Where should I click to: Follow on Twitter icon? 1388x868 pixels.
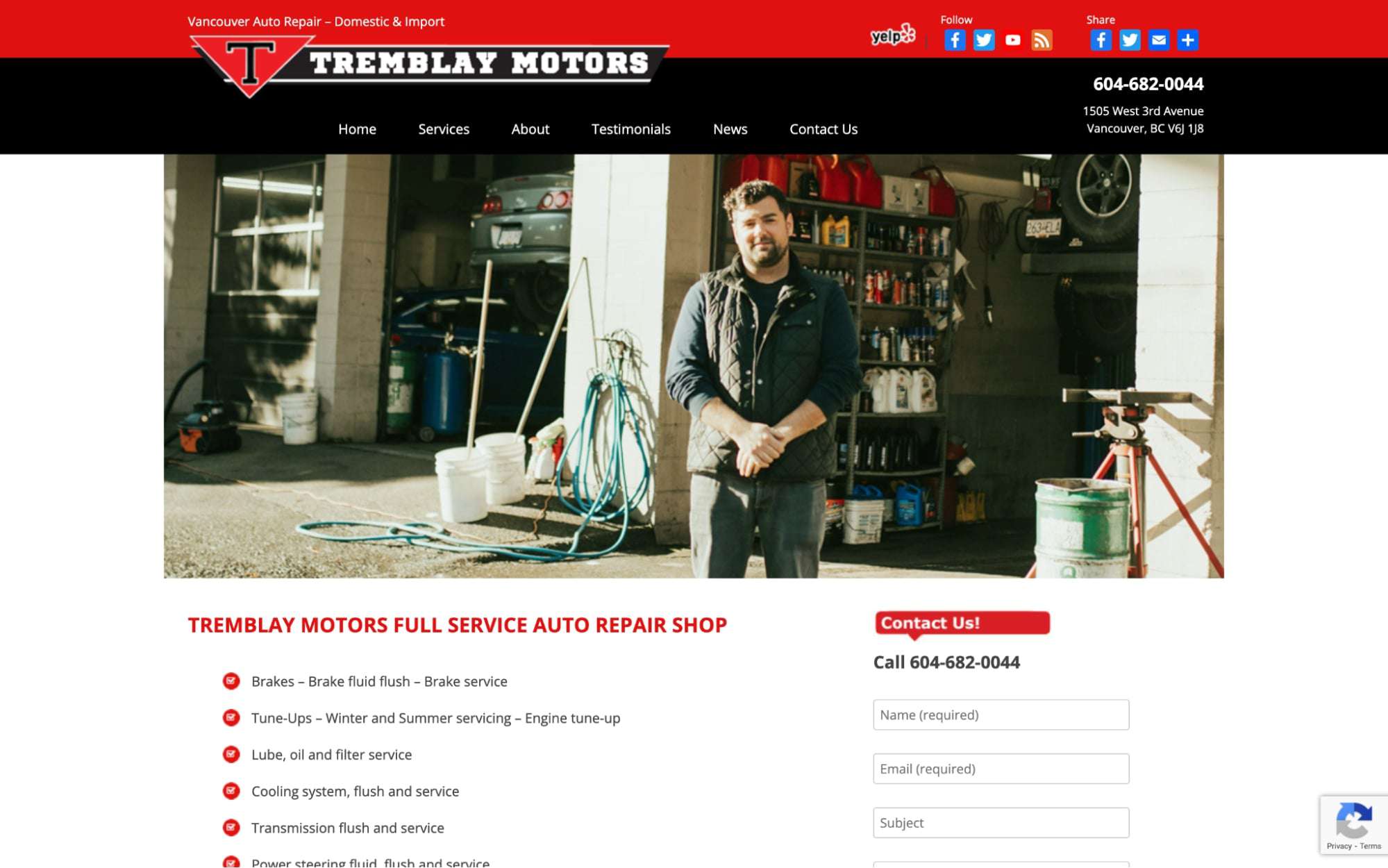point(984,40)
